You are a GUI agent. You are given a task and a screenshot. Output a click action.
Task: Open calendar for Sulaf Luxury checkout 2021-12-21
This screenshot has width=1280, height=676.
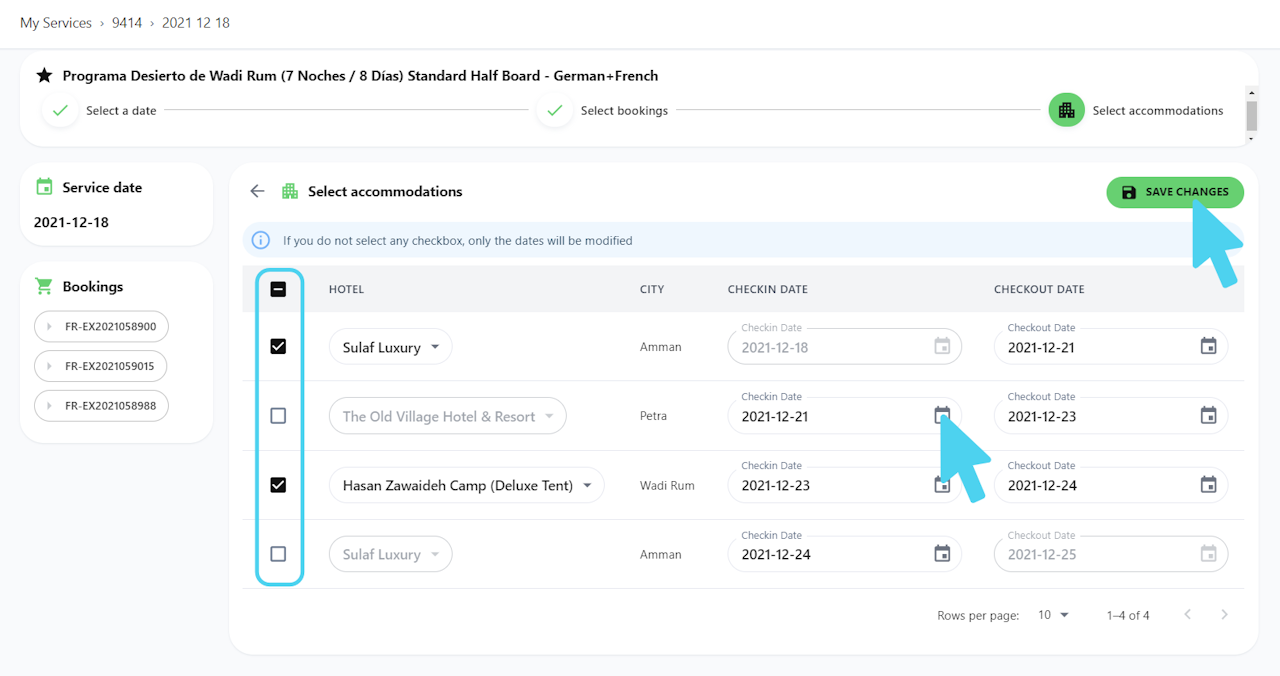click(1208, 347)
